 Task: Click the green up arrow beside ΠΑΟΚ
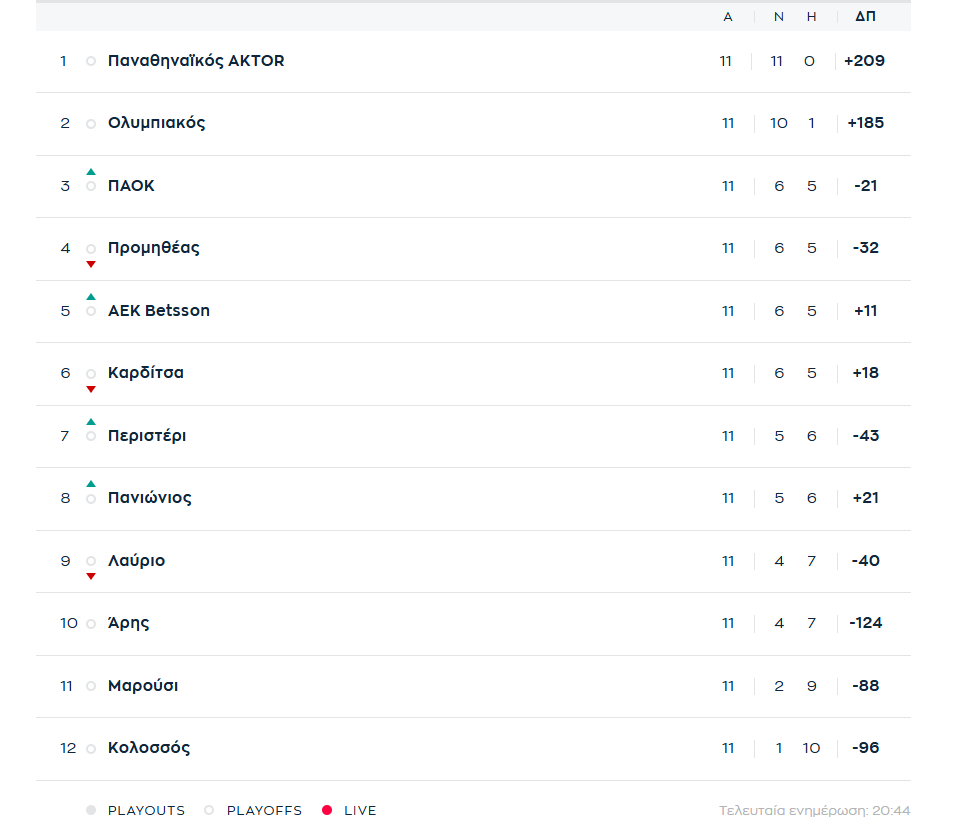tap(91, 172)
